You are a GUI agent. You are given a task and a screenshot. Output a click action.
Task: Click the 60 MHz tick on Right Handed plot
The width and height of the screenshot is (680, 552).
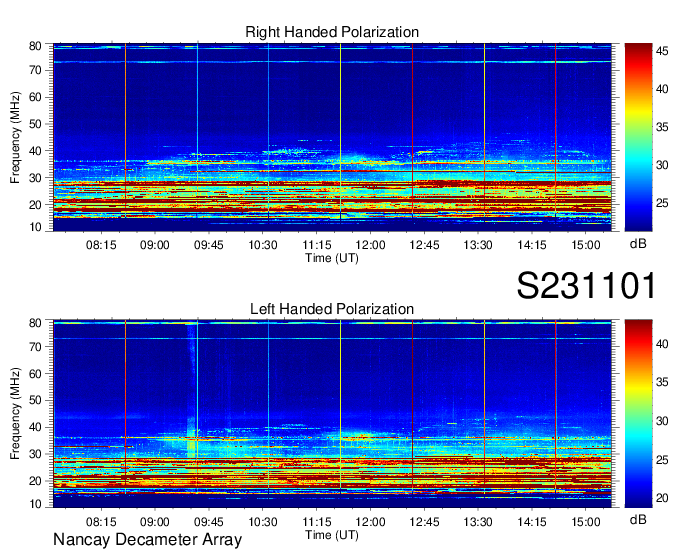pos(35,97)
